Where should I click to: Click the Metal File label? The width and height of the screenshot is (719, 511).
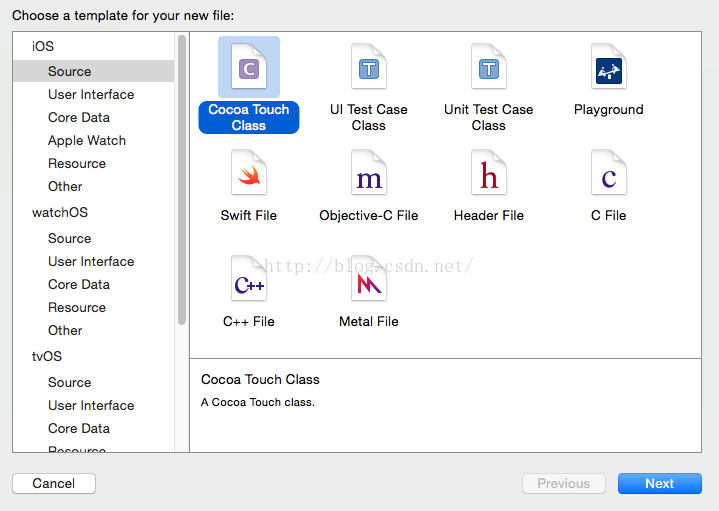tap(369, 322)
